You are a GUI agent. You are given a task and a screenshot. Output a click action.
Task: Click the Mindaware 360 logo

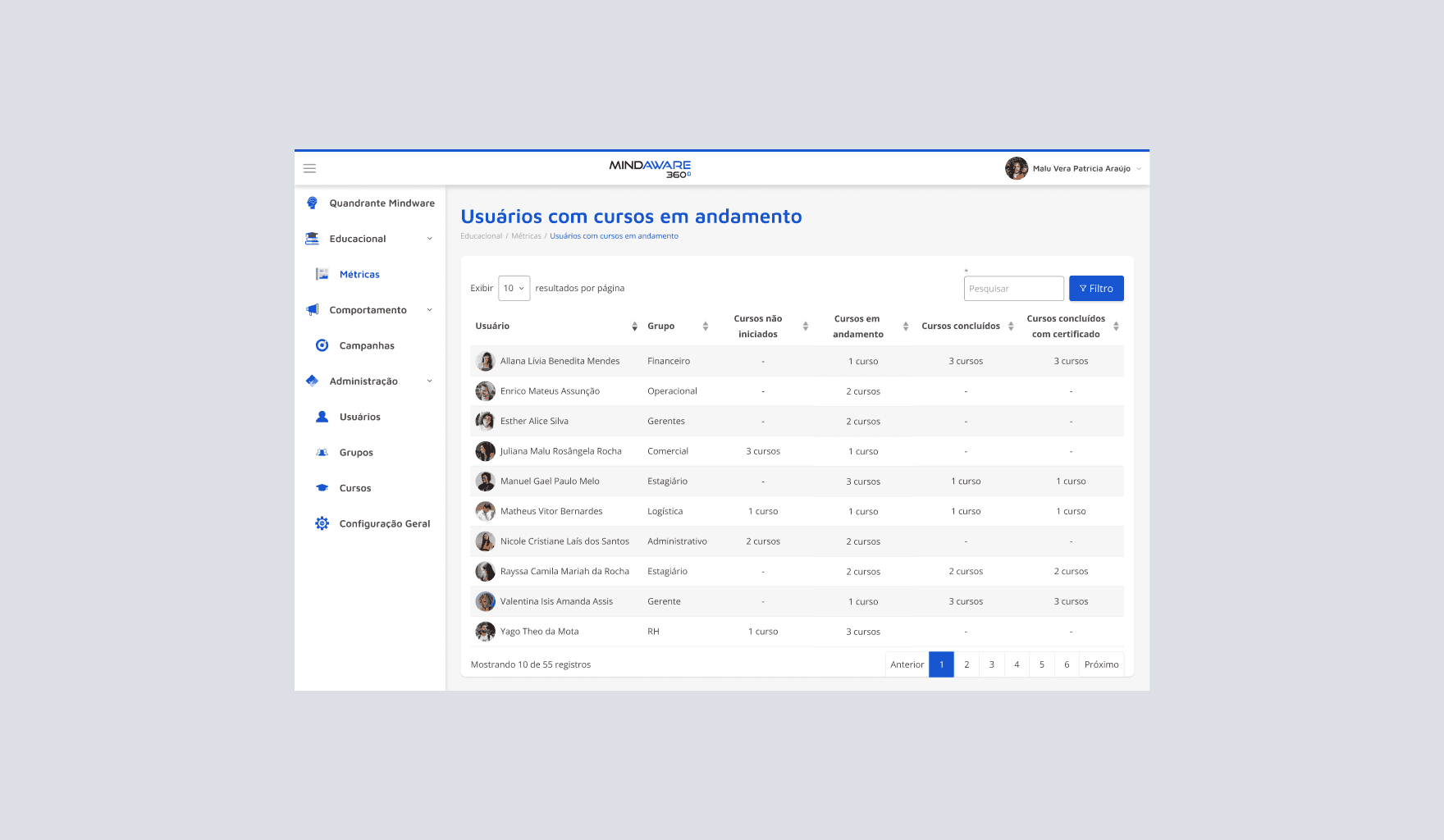[x=650, y=169]
